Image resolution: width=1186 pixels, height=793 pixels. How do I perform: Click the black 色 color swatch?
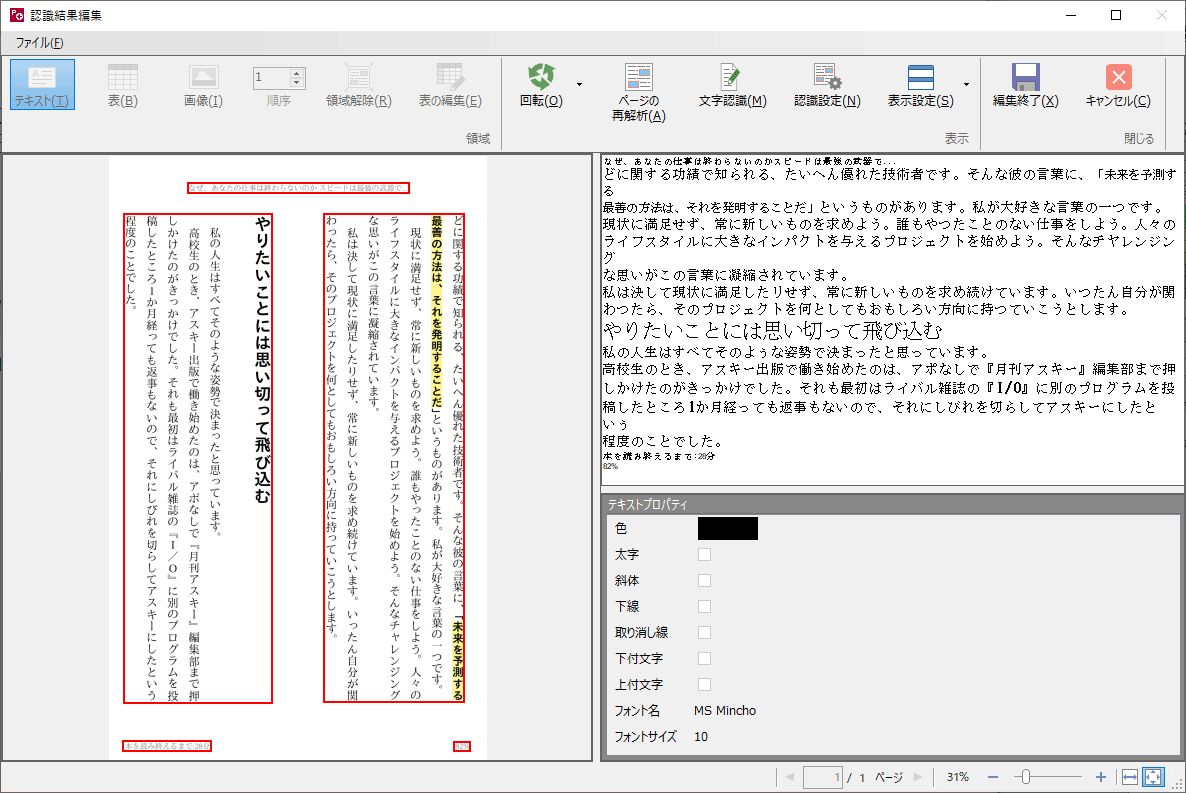728,528
